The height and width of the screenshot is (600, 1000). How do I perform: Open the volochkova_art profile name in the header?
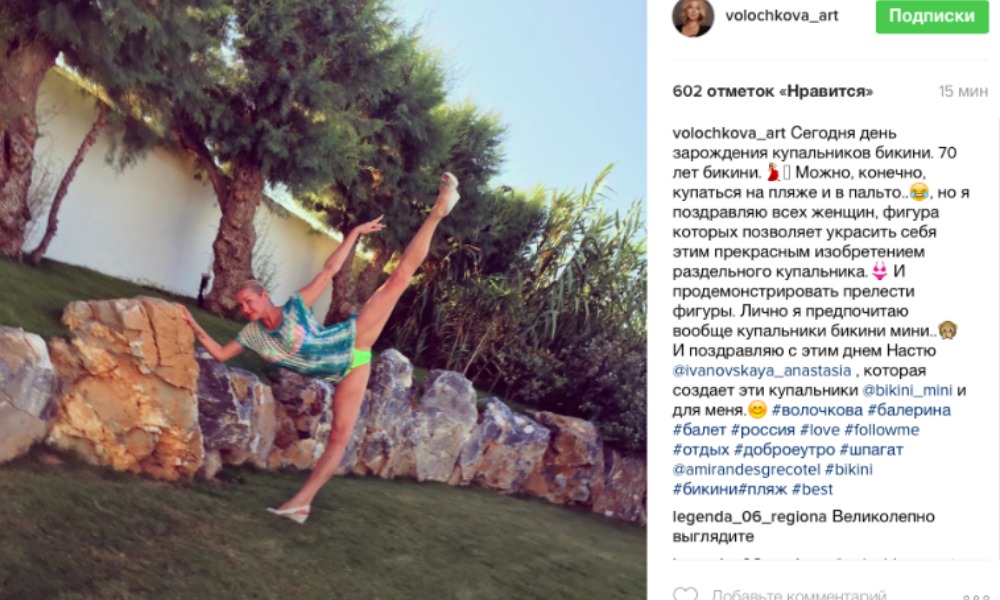click(781, 16)
